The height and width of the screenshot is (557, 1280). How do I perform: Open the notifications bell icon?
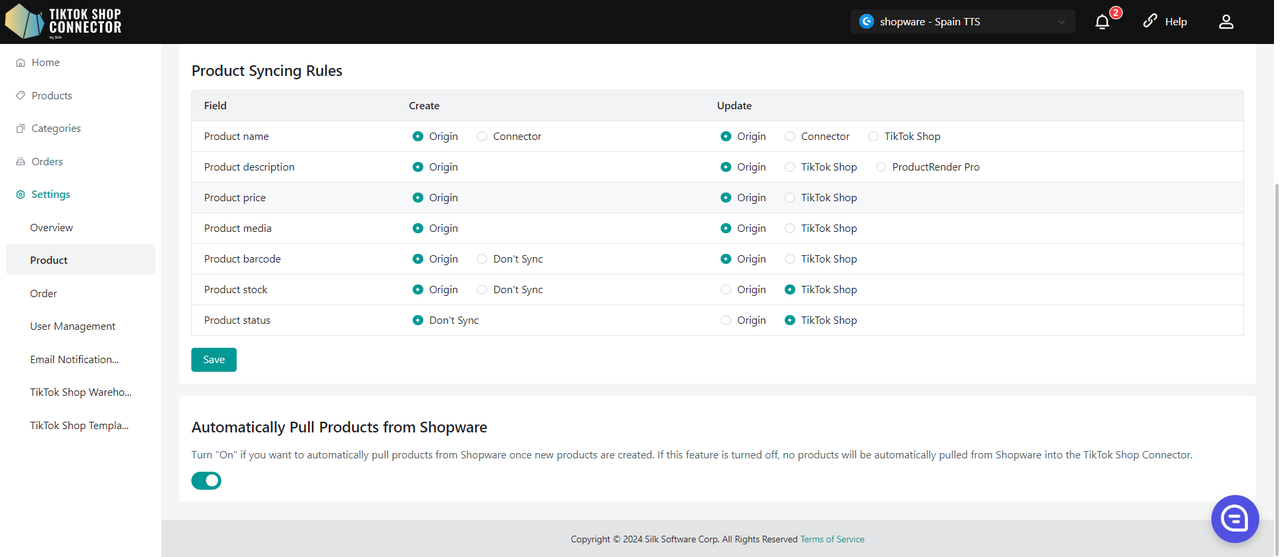point(1102,22)
